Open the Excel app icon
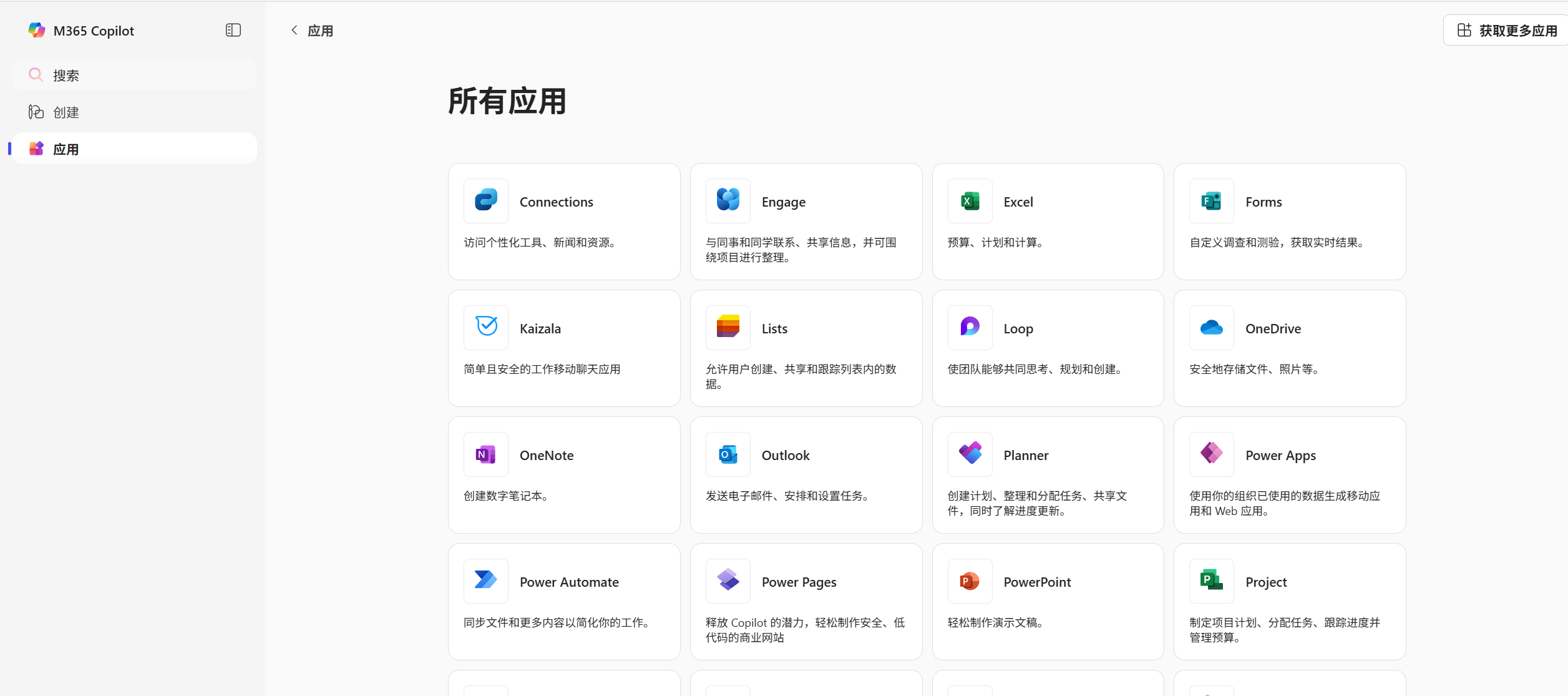The height and width of the screenshot is (696, 1568). click(970, 201)
